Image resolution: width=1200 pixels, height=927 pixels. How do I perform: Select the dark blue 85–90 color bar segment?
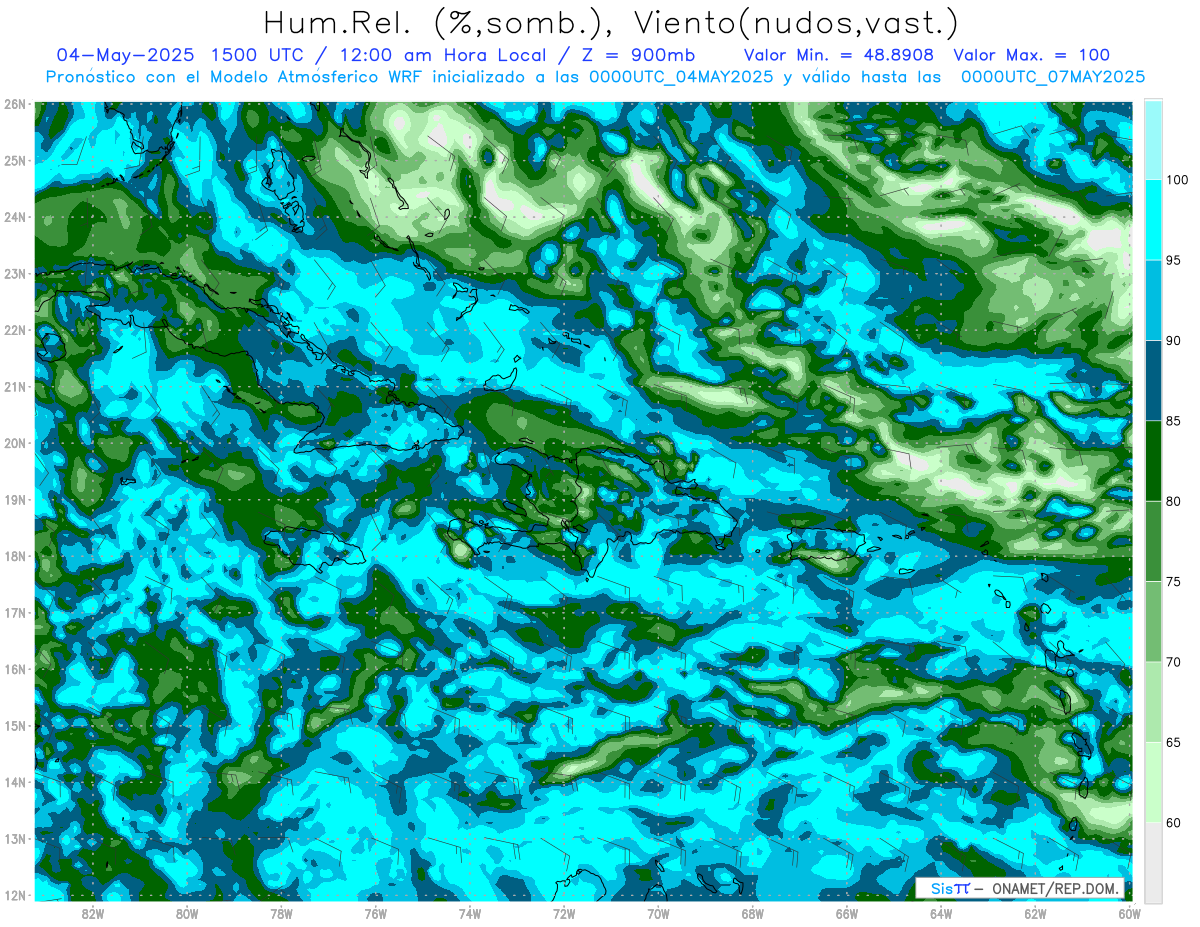(1153, 381)
